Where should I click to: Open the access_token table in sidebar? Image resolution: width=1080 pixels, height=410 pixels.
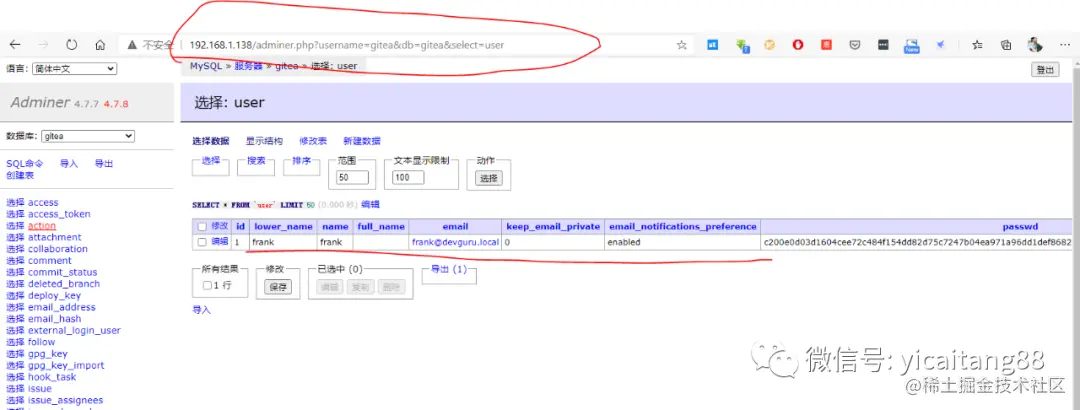tap(59, 214)
